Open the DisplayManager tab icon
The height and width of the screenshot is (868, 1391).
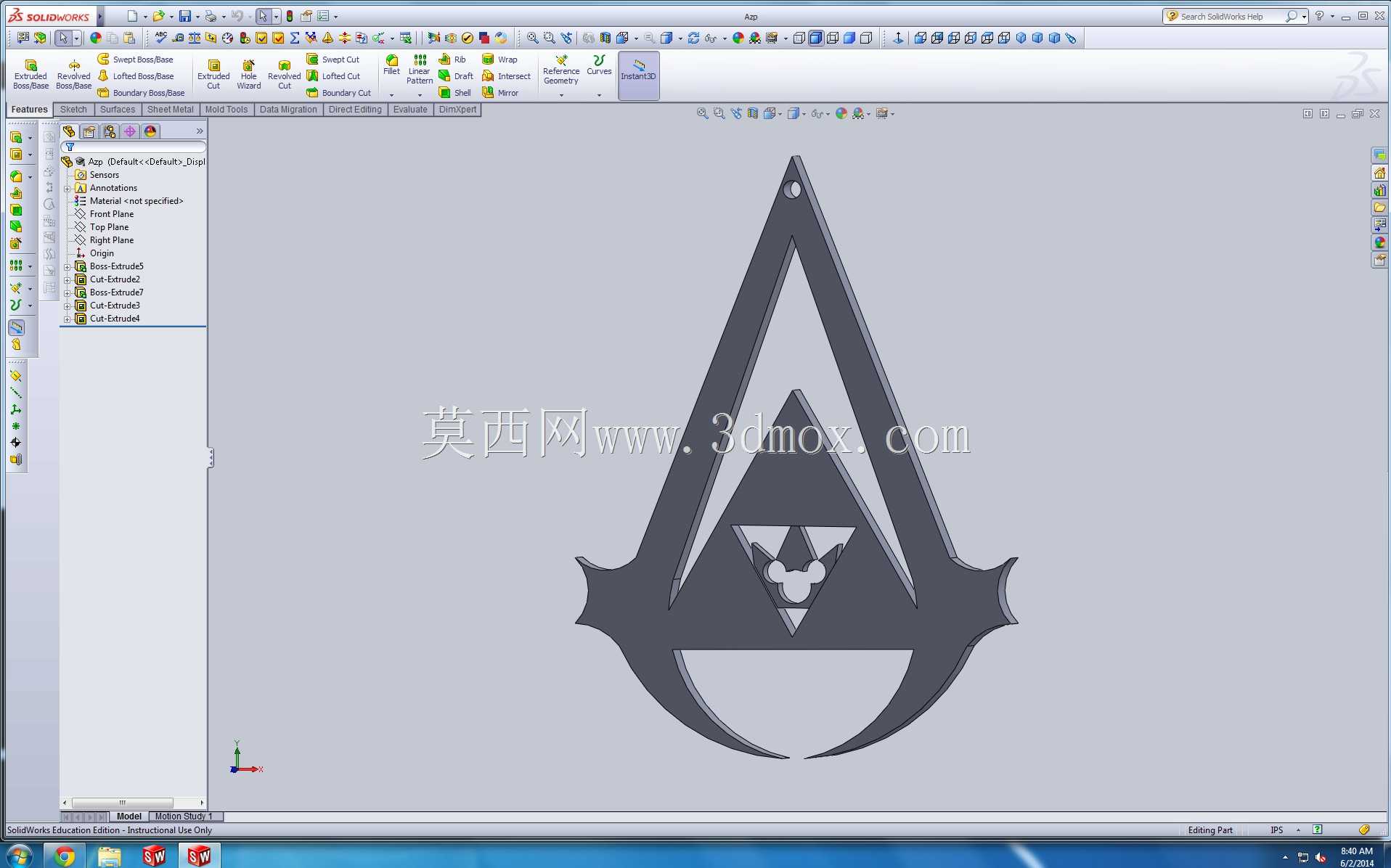[150, 131]
